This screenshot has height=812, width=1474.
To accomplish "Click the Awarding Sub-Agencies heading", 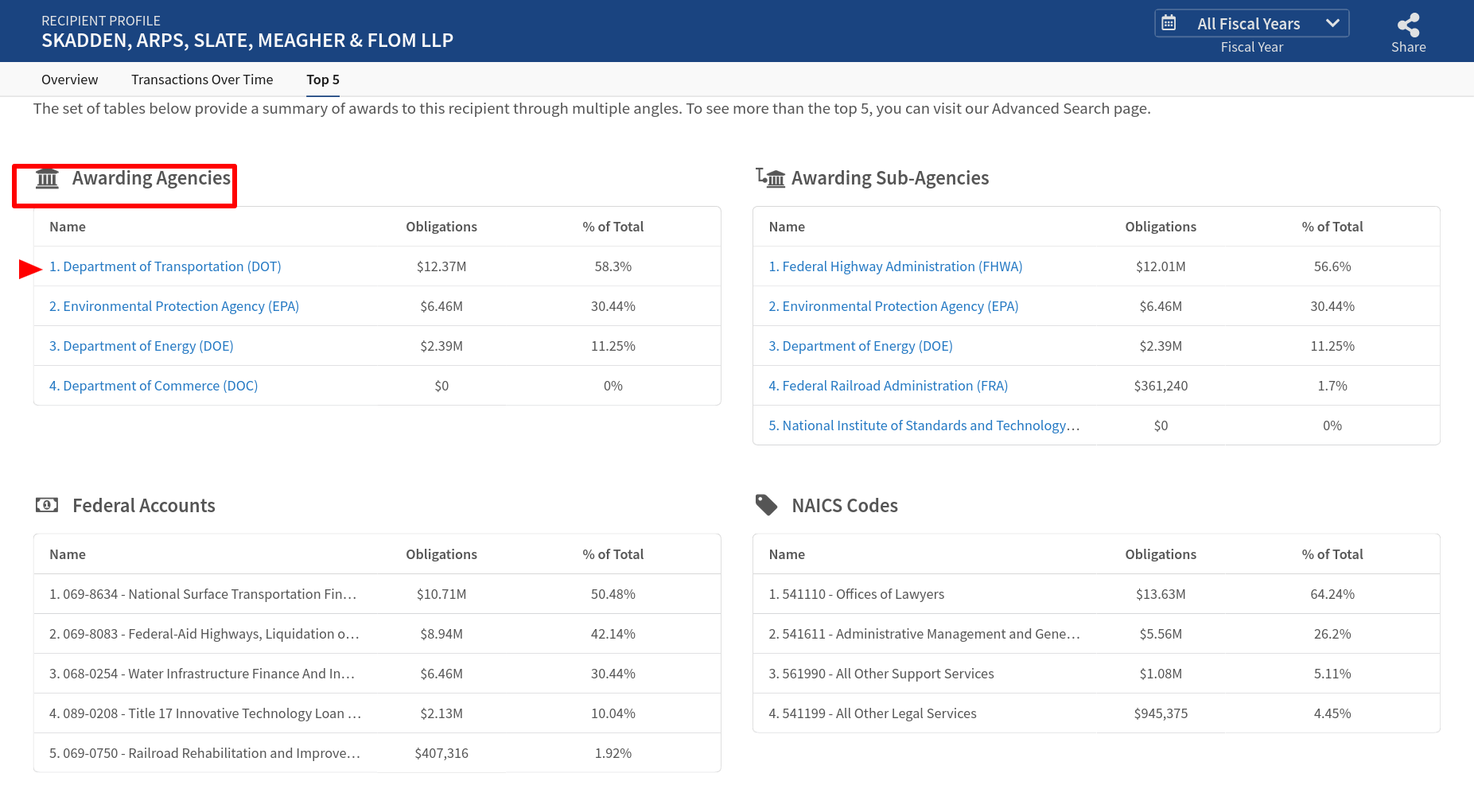I will coord(890,178).
